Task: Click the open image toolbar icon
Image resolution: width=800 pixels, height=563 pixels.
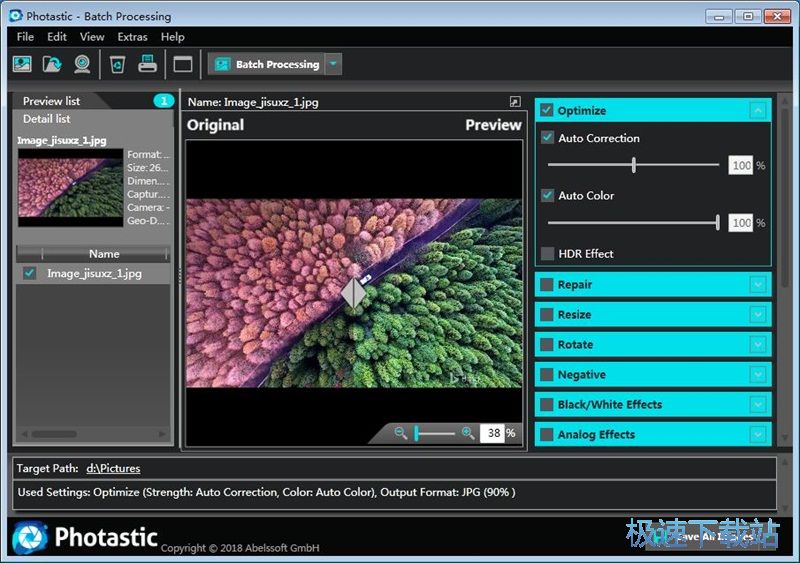Action: (x=22, y=64)
